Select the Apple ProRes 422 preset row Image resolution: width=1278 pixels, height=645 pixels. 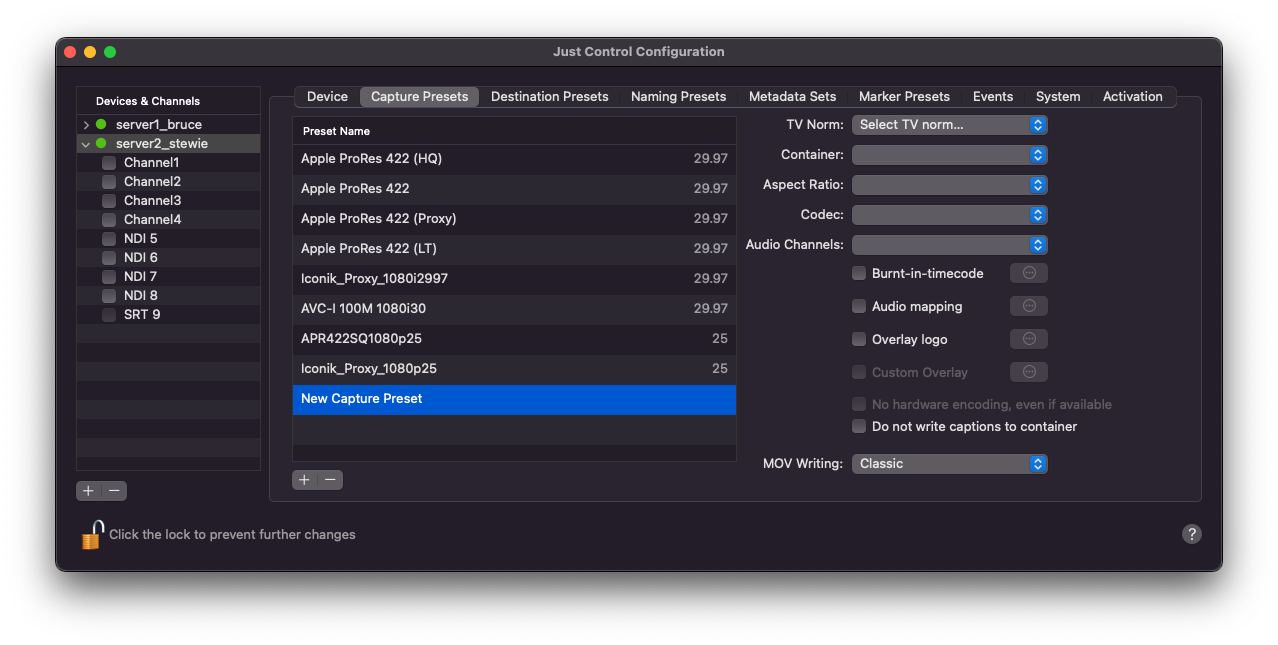tap(514, 189)
